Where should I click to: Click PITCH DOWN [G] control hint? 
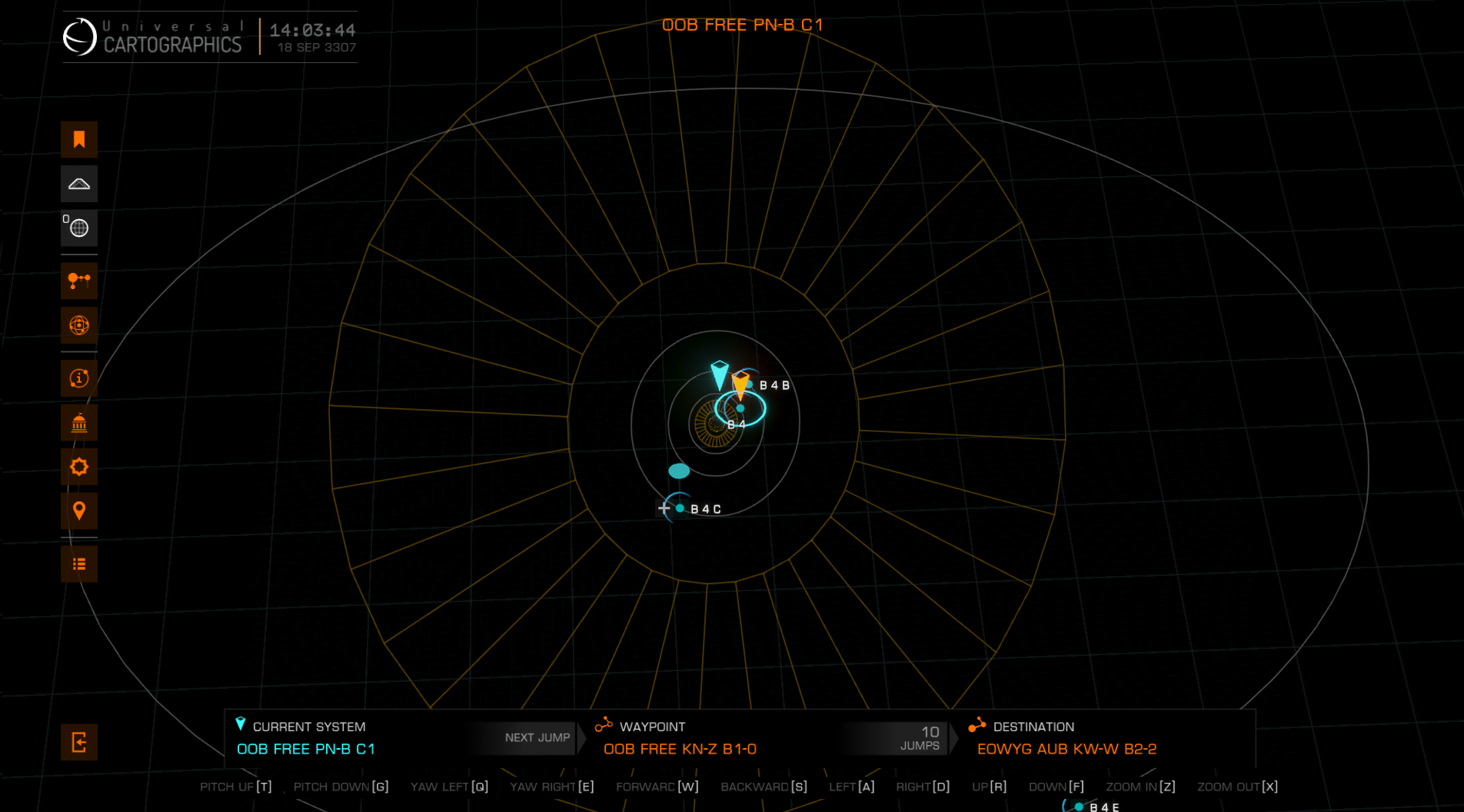341,787
